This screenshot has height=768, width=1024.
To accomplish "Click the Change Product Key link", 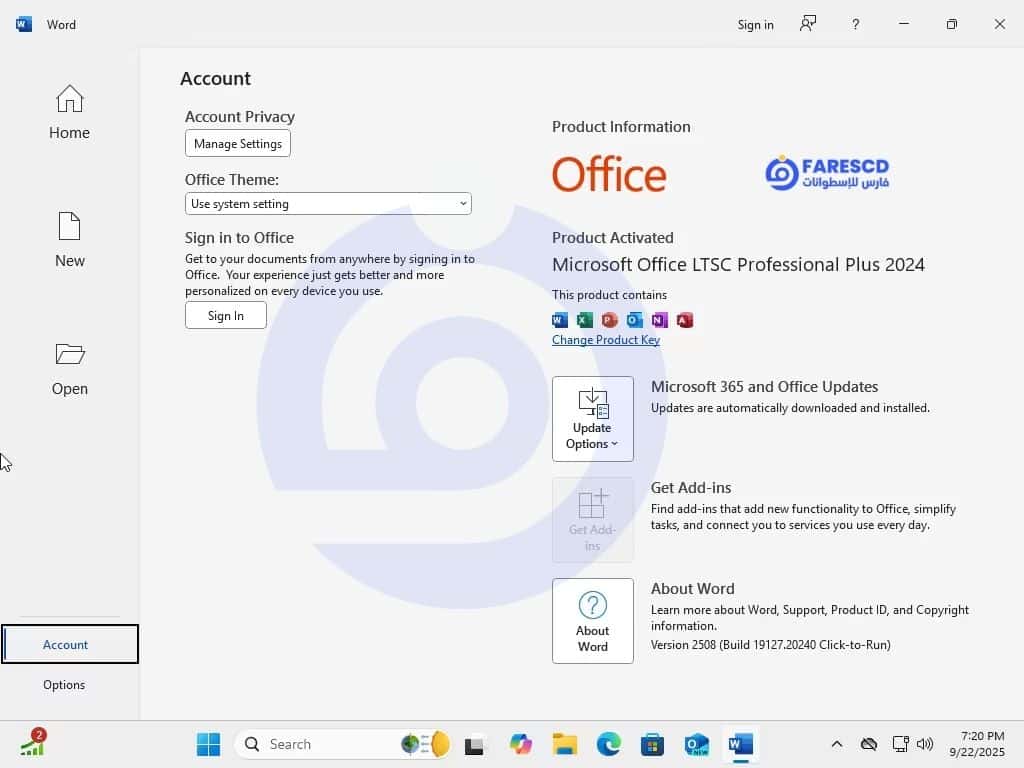I will click(x=606, y=340).
